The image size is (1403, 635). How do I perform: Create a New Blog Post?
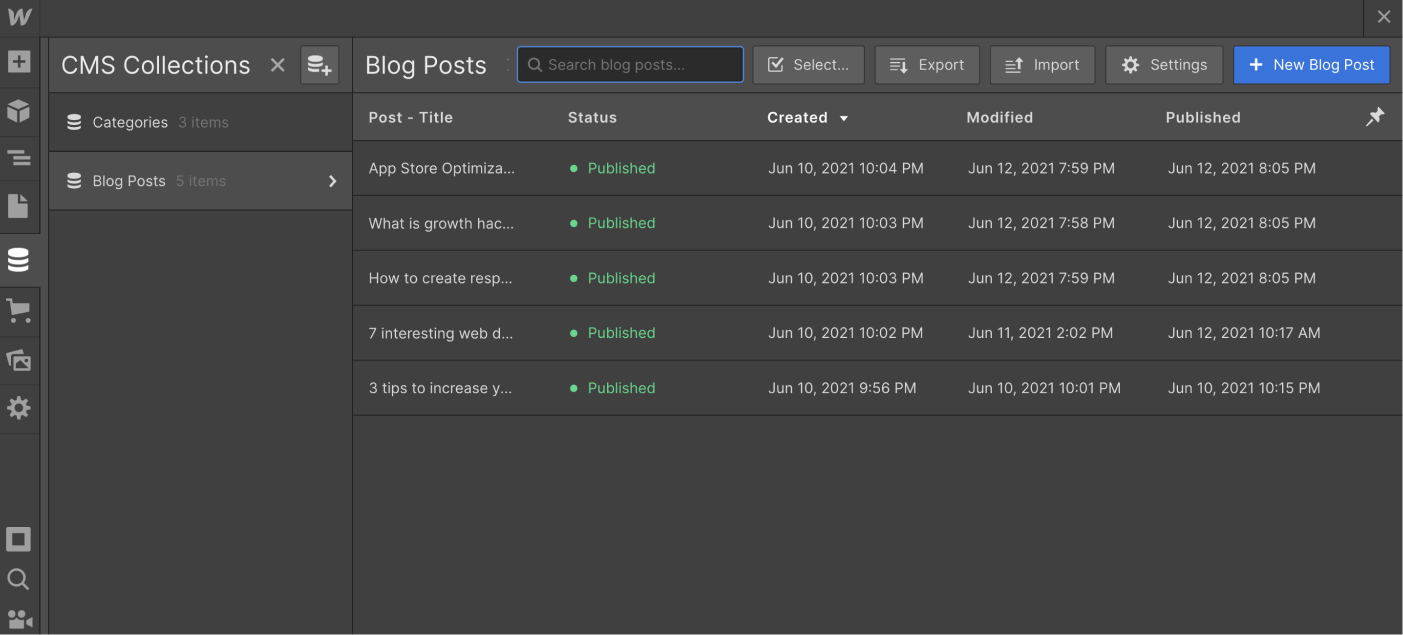click(1311, 65)
